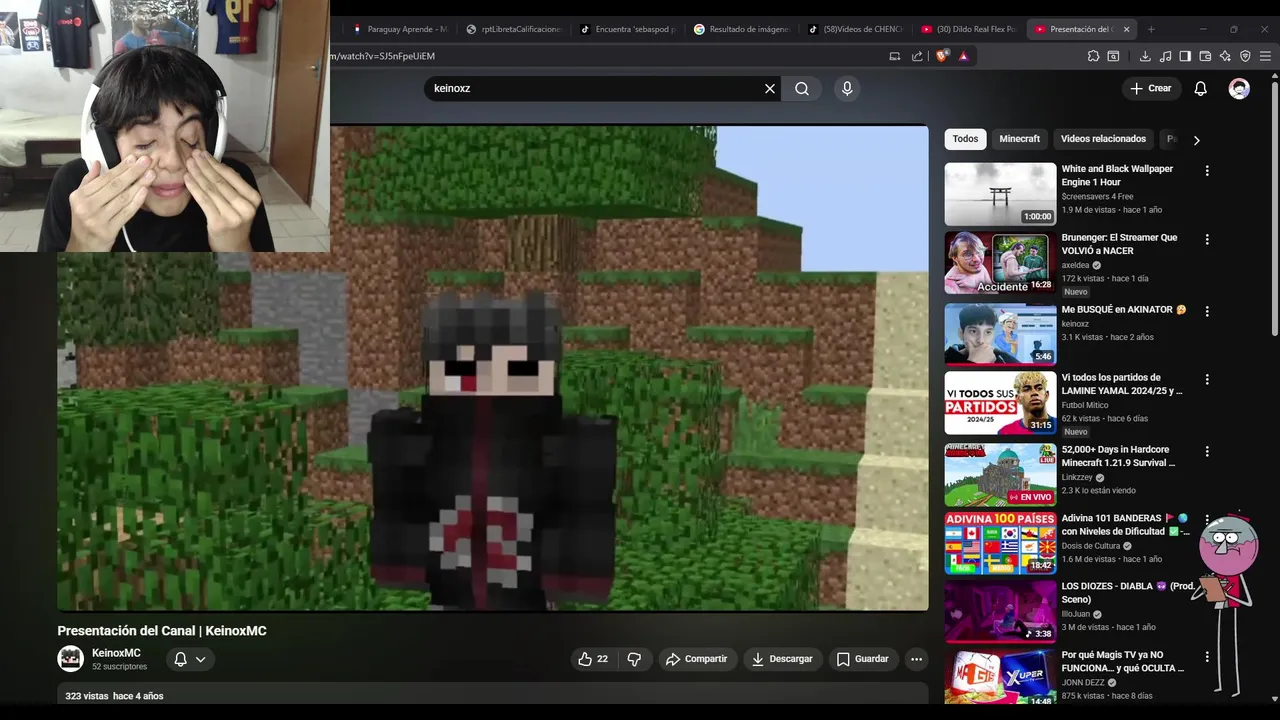Toggle the browser sidebar panel icon
Viewport: 1280px width, 720px height.
(x=1185, y=56)
